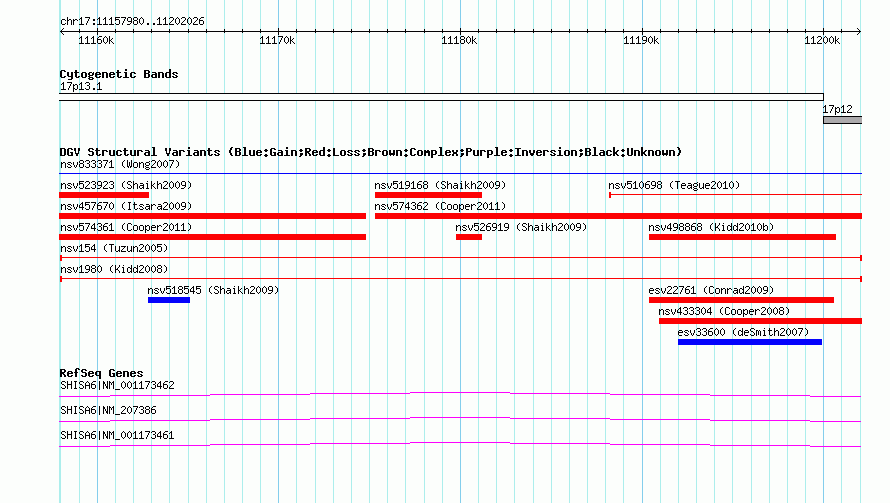
Task: Select the nsv1980 (Kidd2008) thin red line
Action: [x=461, y=279]
